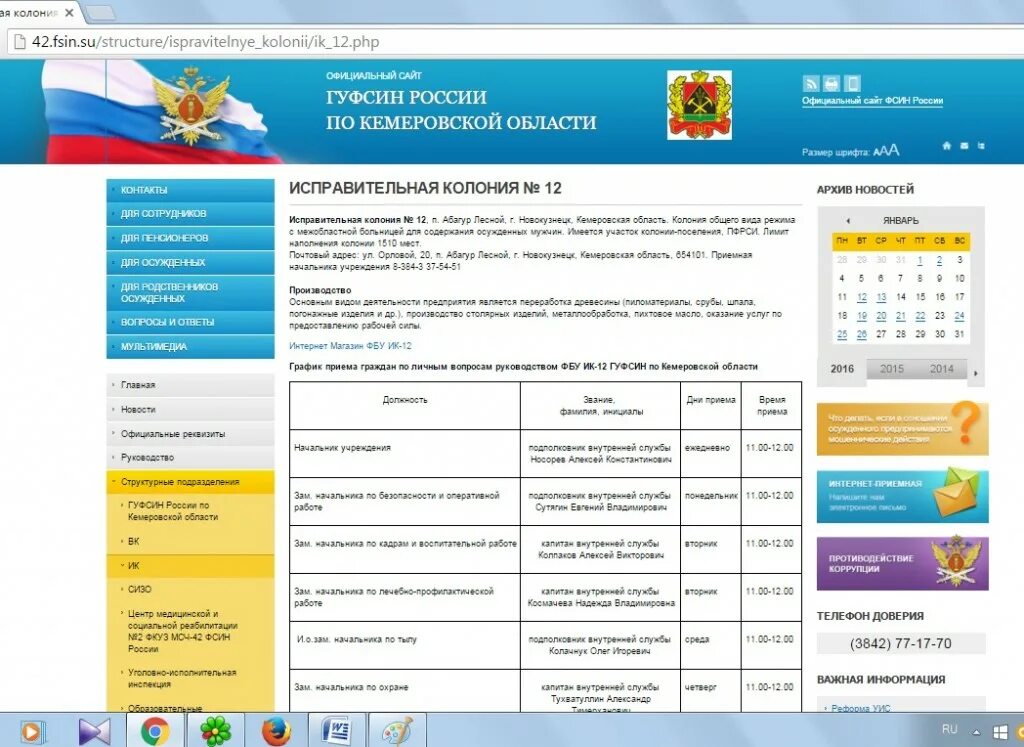Click the orange fraud-advice banner with question mark
Screen dimensions: 1024x747
pyautogui.click(x=902, y=428)
